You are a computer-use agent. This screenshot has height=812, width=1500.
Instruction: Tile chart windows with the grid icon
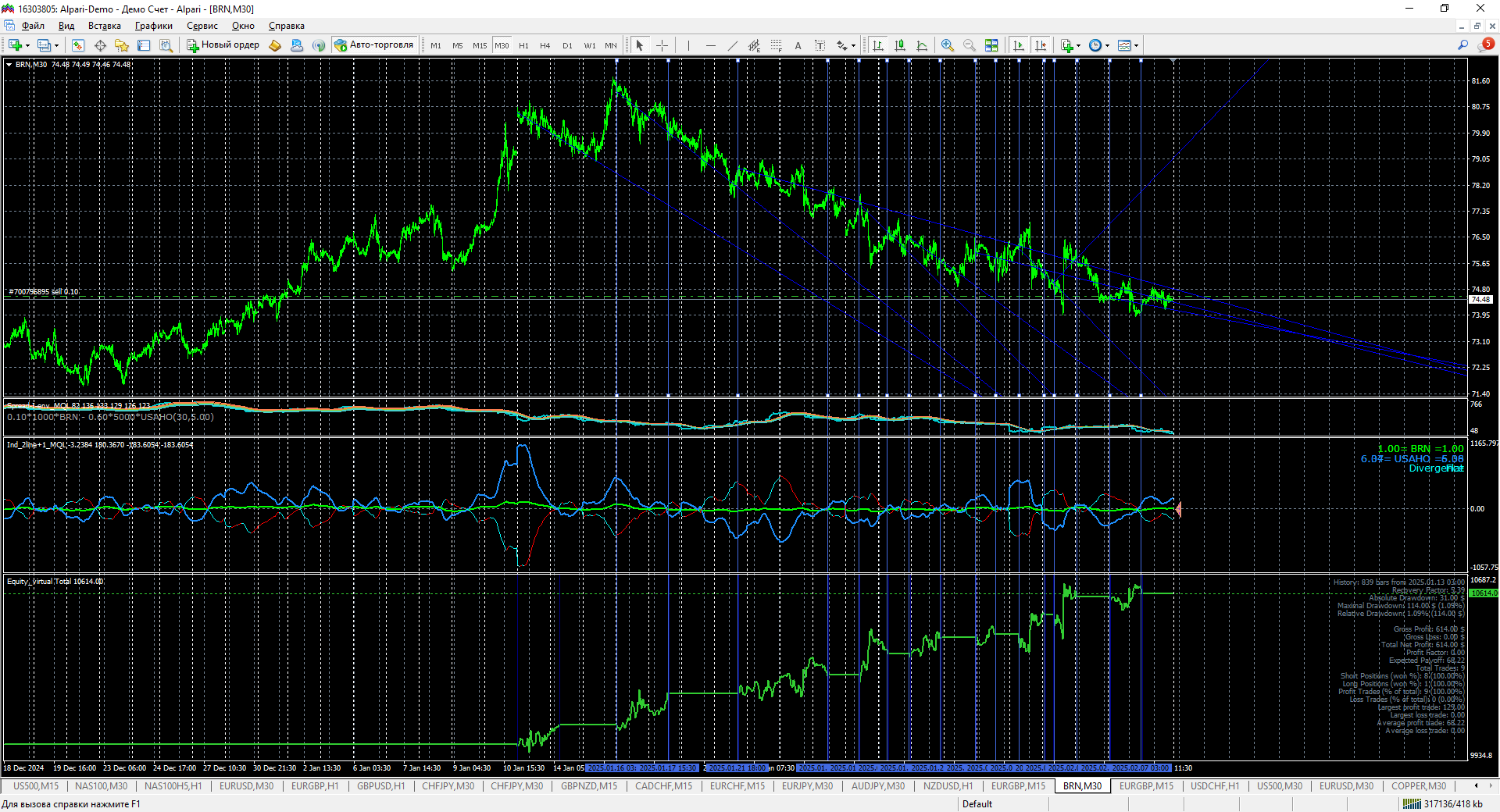991,45
